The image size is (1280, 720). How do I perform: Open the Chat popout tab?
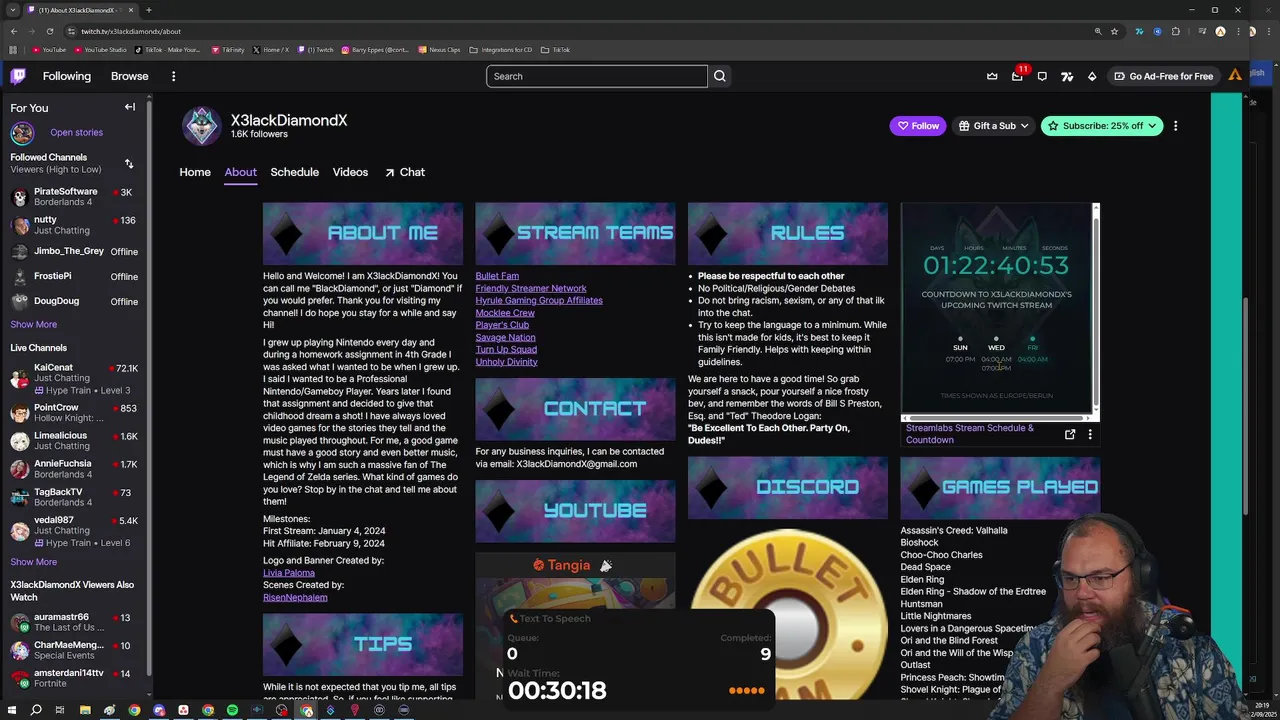[x=405, y=172]
